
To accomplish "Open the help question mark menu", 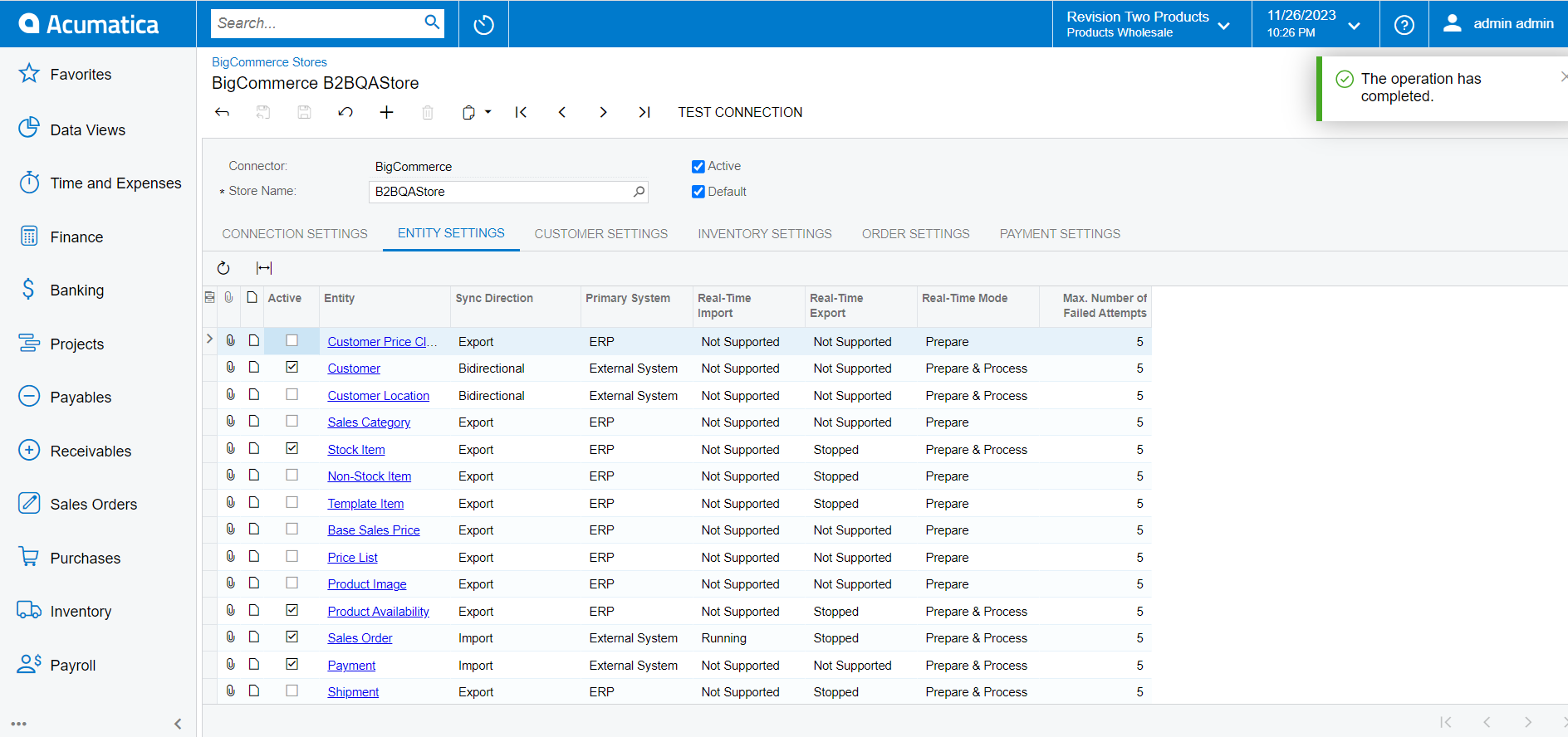I will 1404,24.
